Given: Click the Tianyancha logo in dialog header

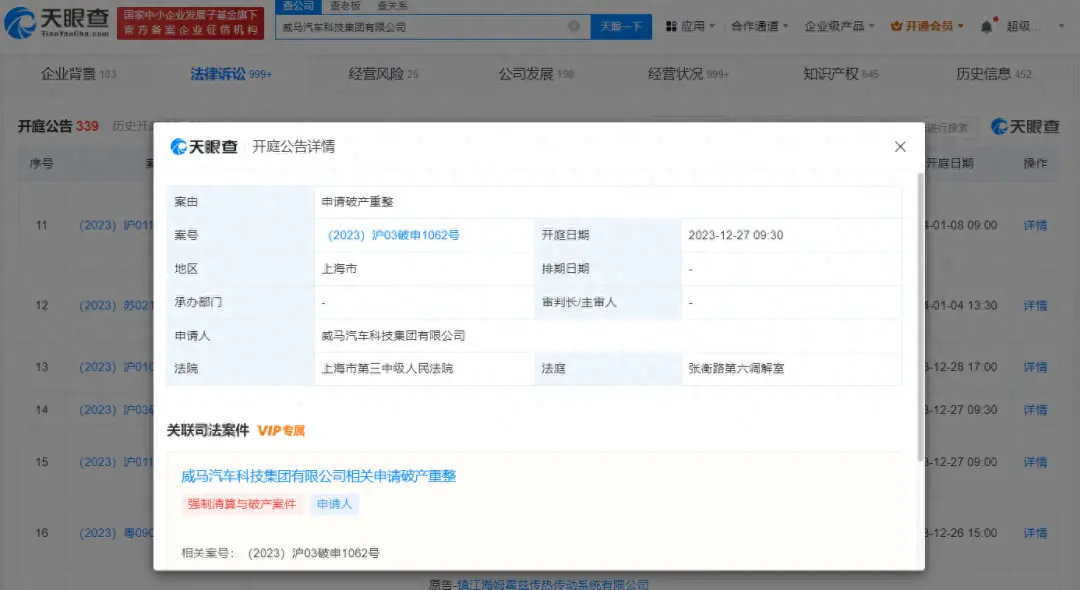Looking at the screenshot, I should coord(204,147).
